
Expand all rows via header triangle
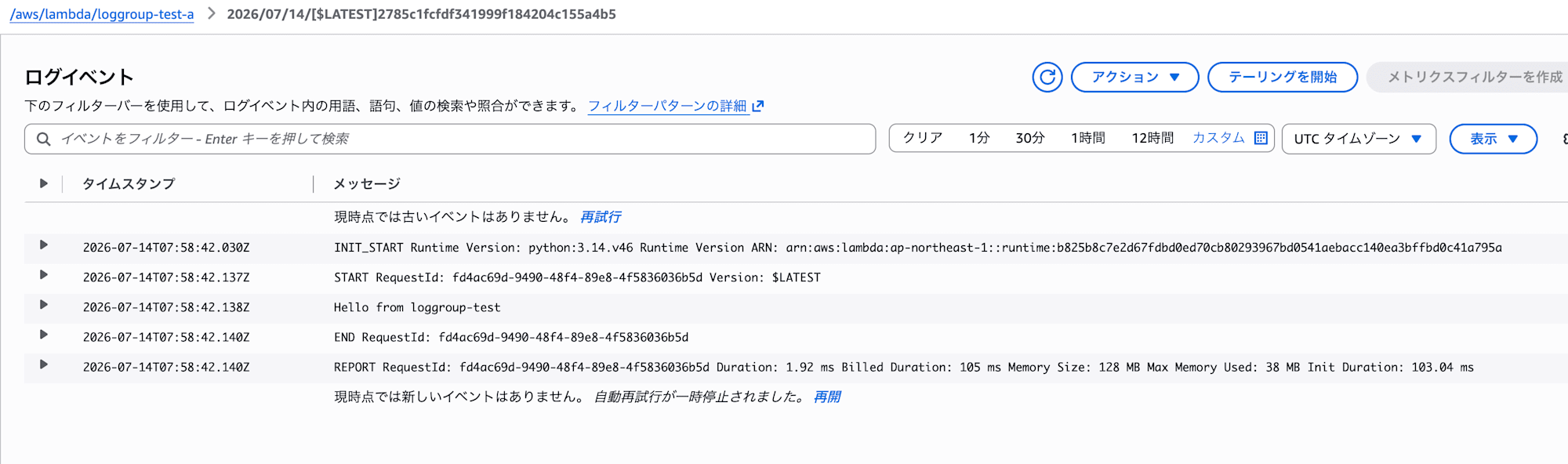(x=44, y=183)
